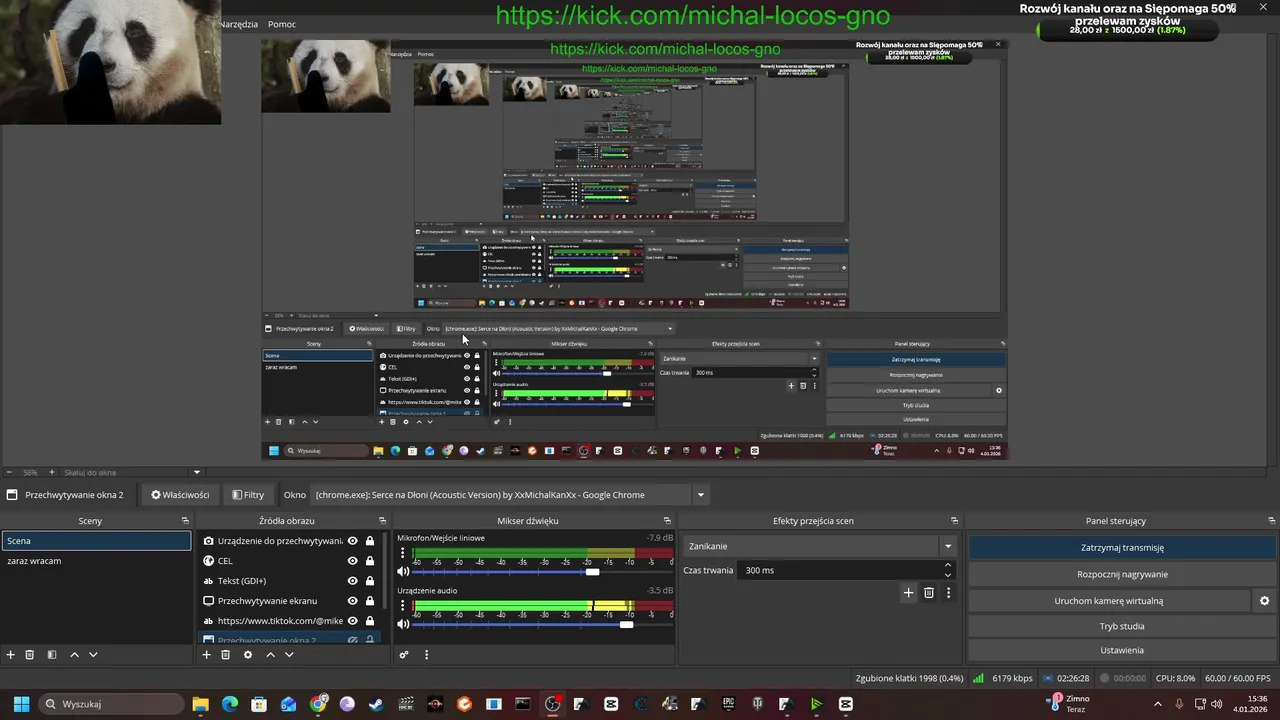Delete selected scene via trash icon in Sceny

pyautogui.click(x=30, y=655)
